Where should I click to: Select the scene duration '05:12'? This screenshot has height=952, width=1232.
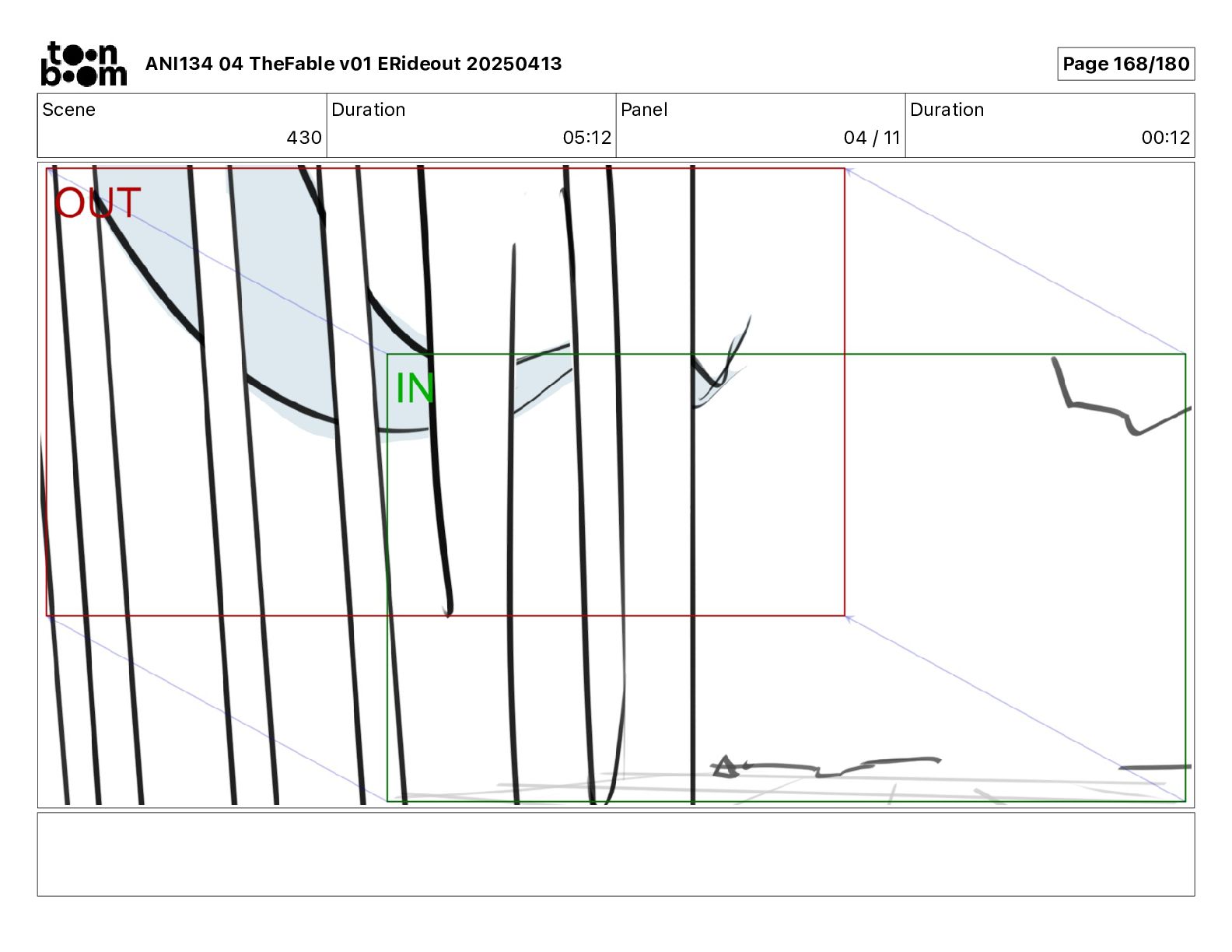(587, 138)
